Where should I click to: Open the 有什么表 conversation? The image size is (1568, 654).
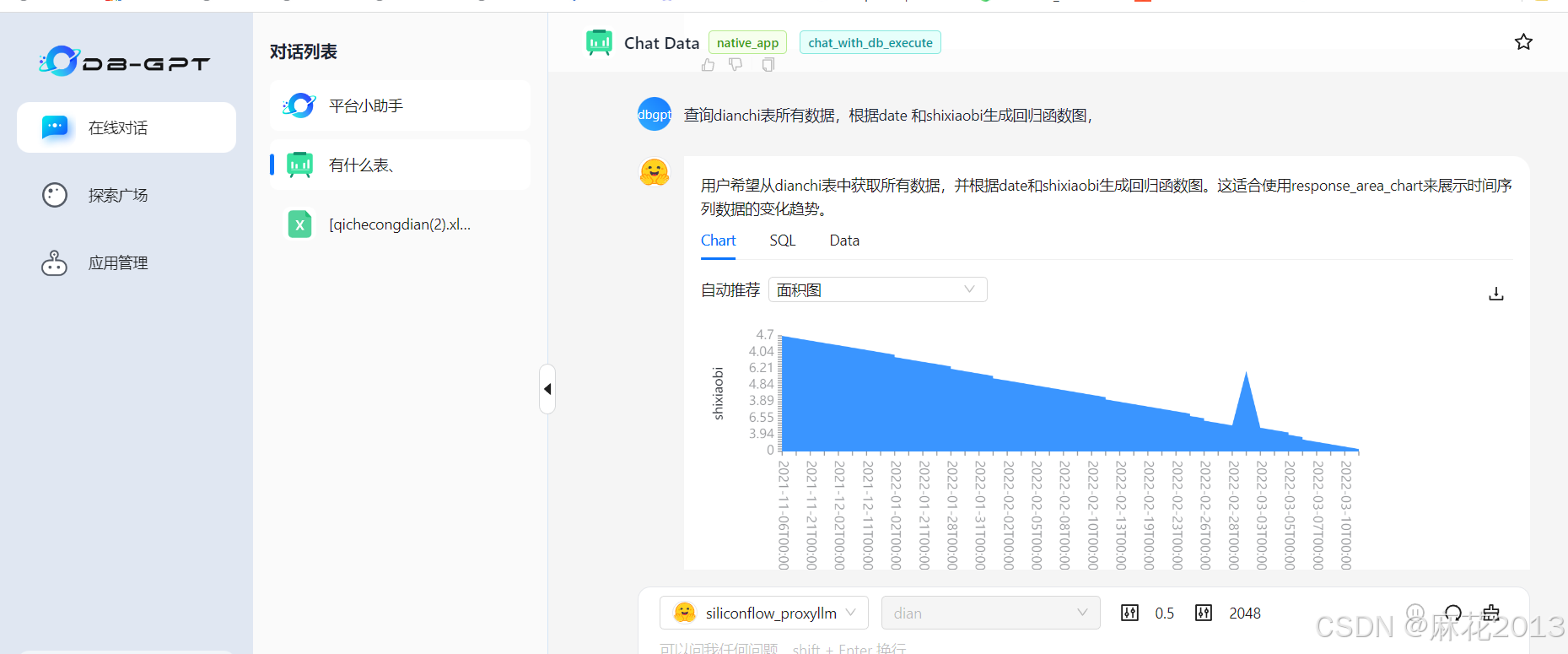pyautogui.click(x=400, y=165)
